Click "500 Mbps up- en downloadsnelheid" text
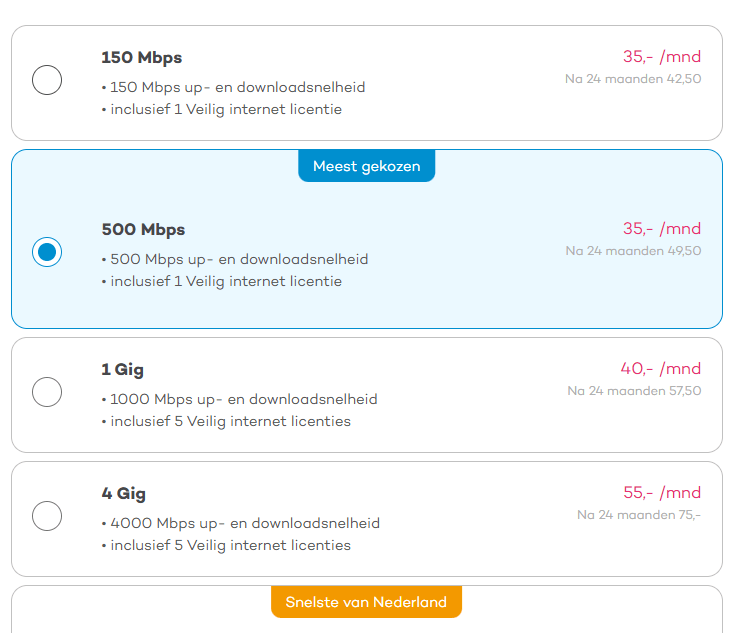The image size is (754, 633). [x=239, y=260]
